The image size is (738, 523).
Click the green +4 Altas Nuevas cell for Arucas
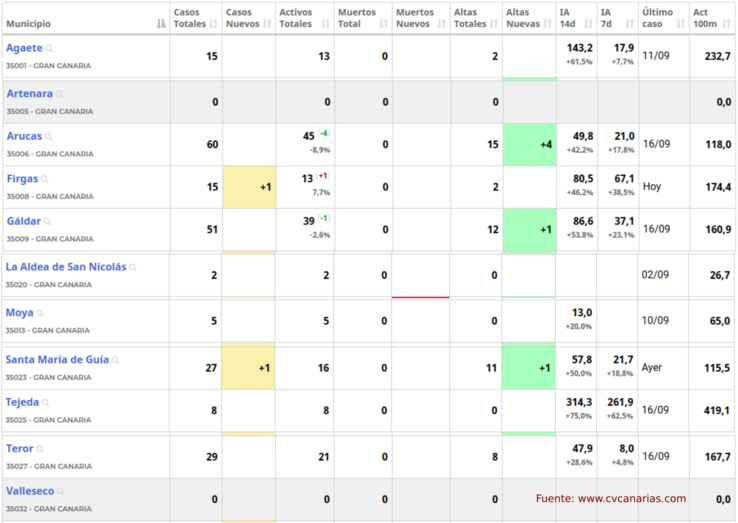click(x=529, y=145)
